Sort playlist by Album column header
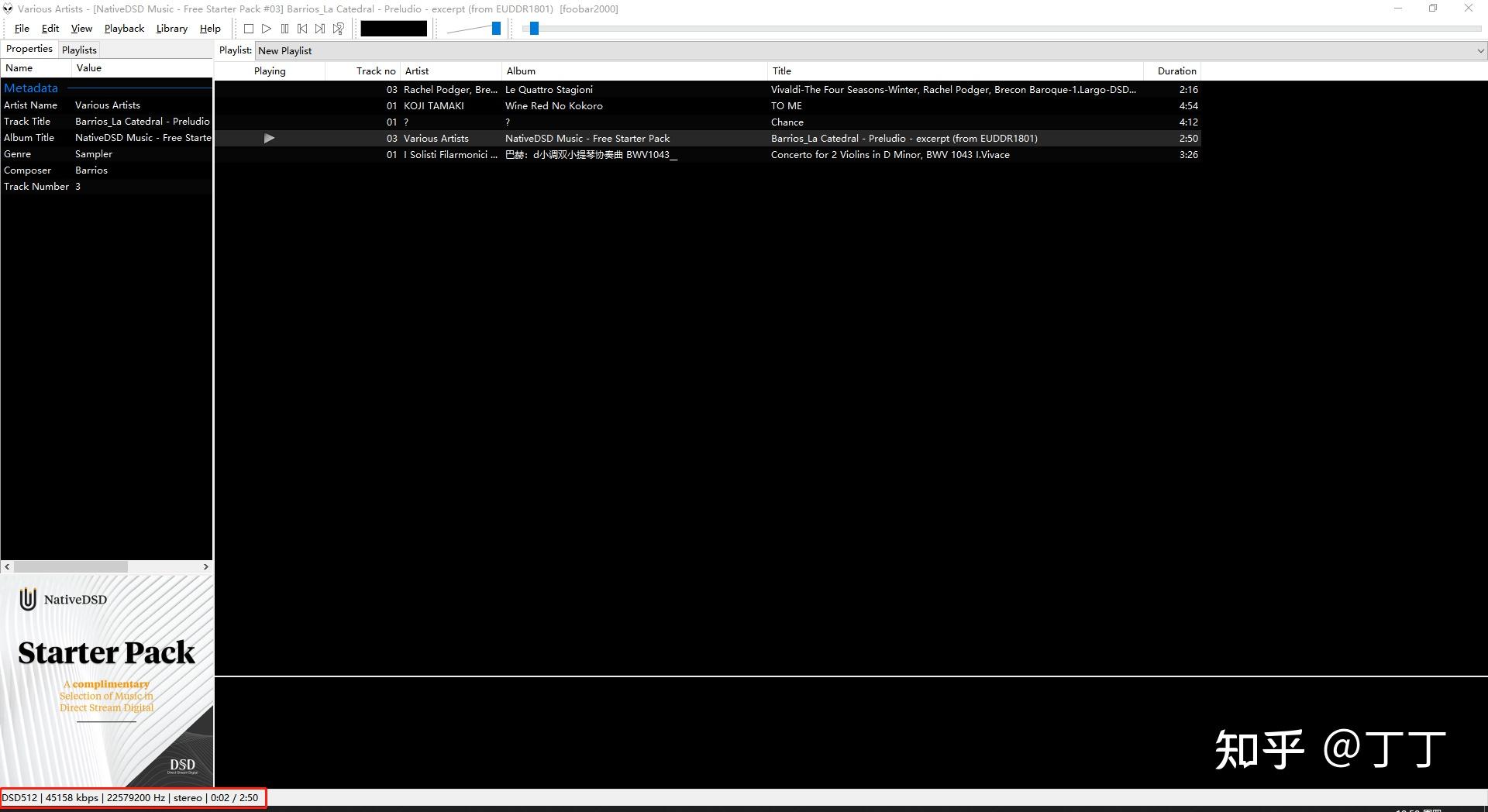Image resolution: width=1488 pixels, height=812 pixels. tap(635, 71)
